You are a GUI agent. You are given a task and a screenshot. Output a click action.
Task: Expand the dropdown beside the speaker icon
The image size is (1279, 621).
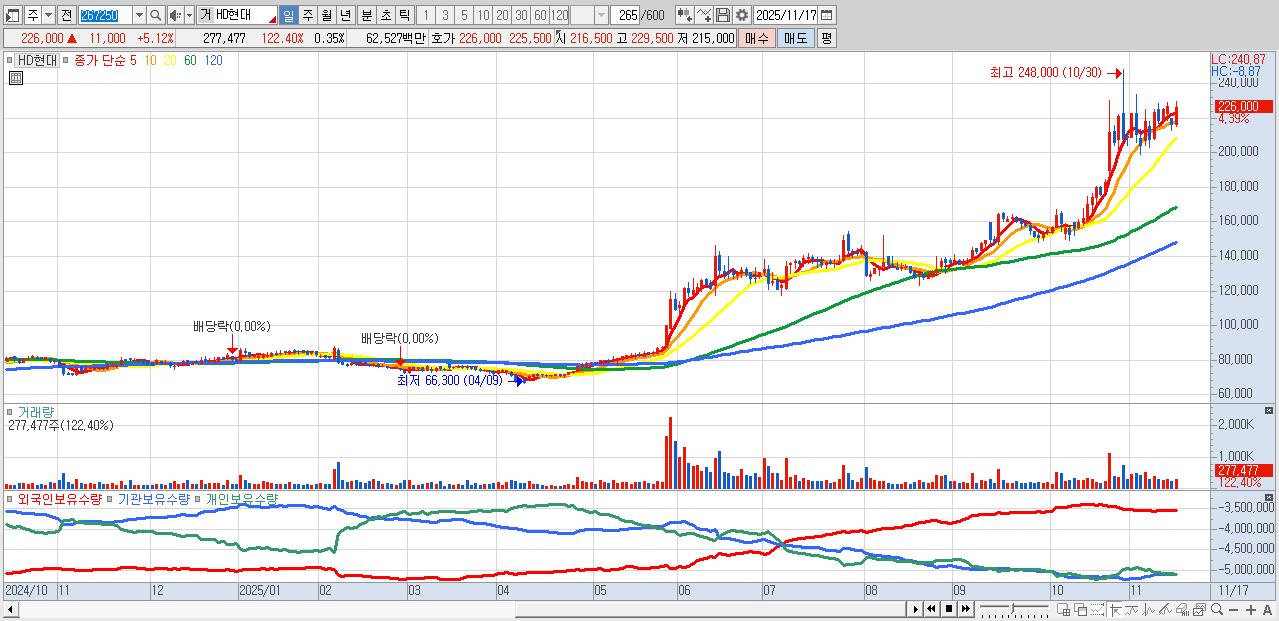coord(189,15)
